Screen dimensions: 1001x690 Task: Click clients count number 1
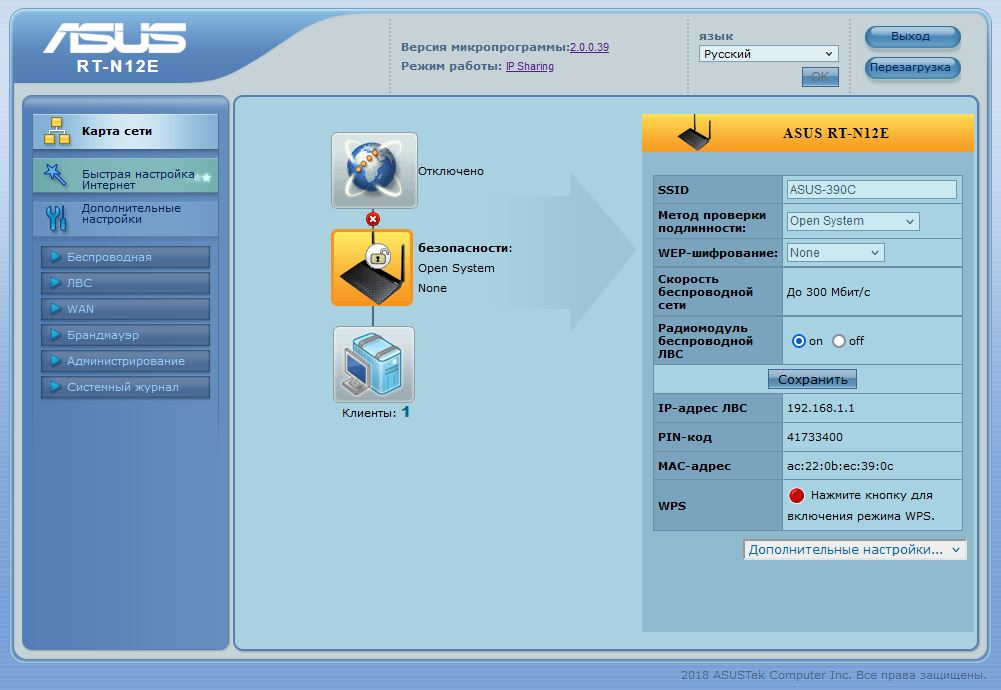[x=405, y=412]
